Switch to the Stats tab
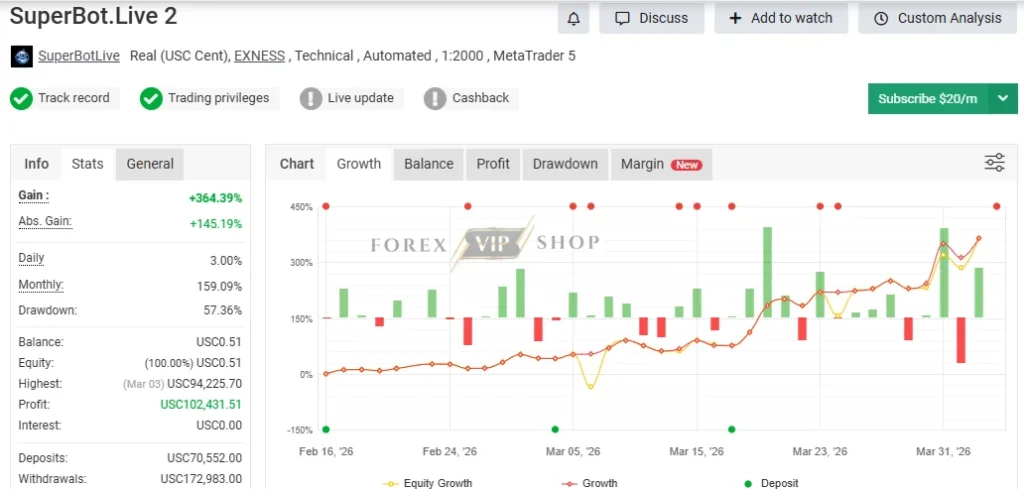The height and width of the screenshot is (489, 1024). tap(88, 164)
